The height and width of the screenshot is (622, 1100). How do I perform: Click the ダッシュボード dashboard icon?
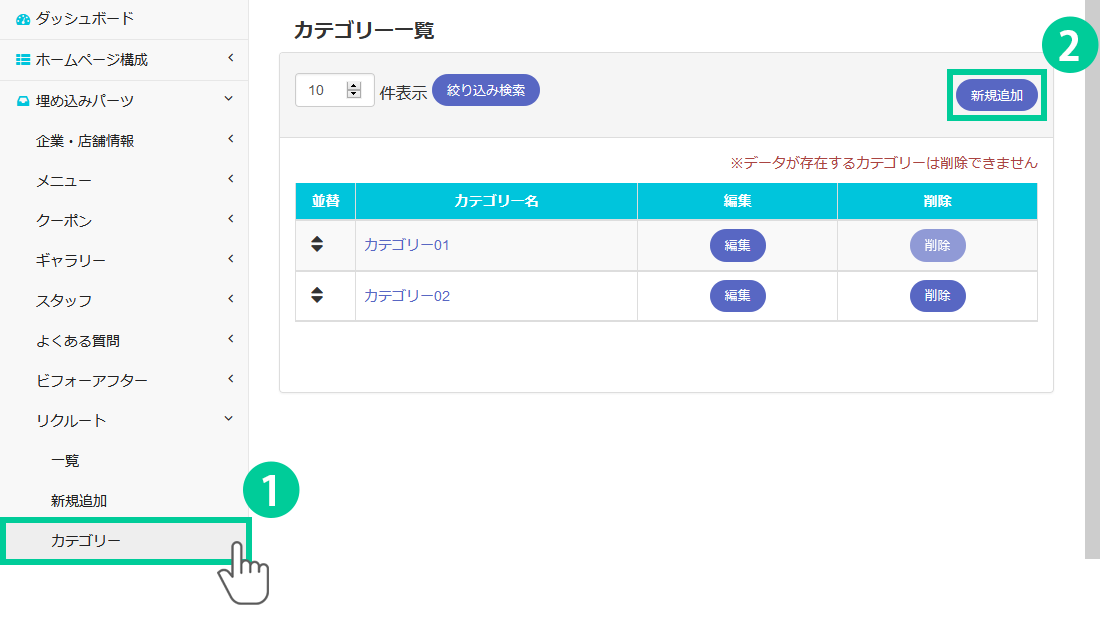[x=23, y=19]
